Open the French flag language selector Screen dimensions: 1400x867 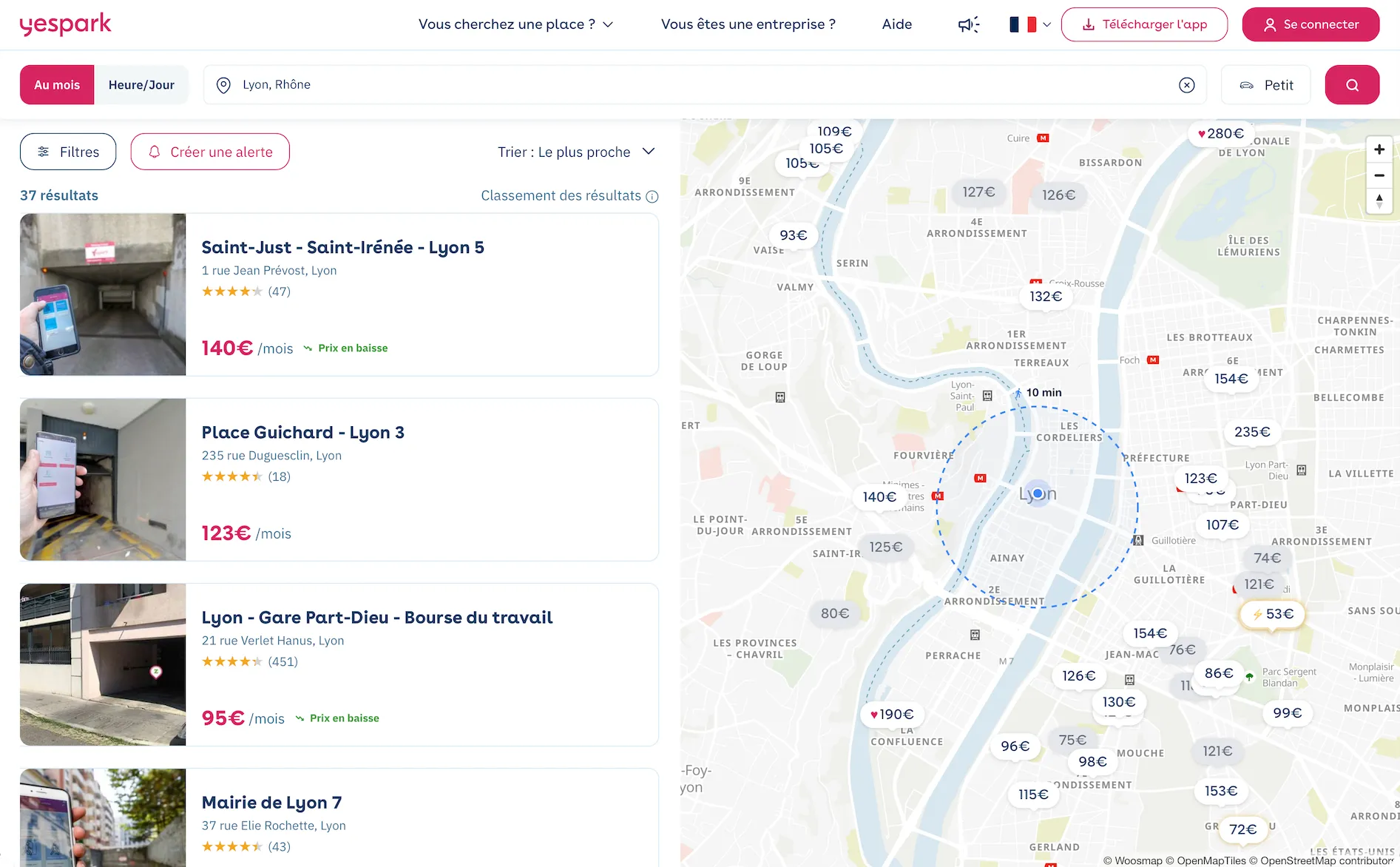1029,24
